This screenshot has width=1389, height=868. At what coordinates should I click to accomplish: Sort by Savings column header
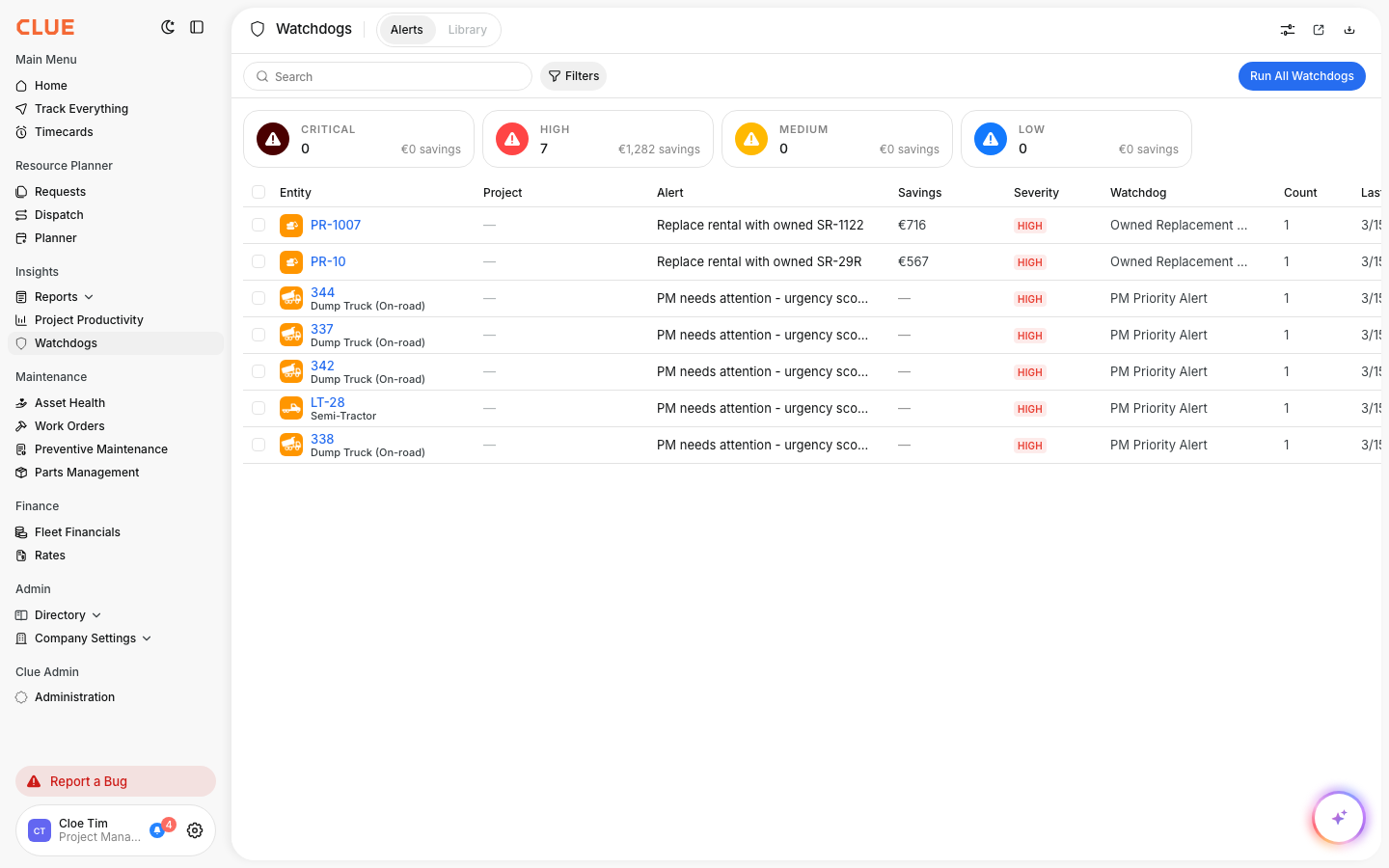coord(919,193)
